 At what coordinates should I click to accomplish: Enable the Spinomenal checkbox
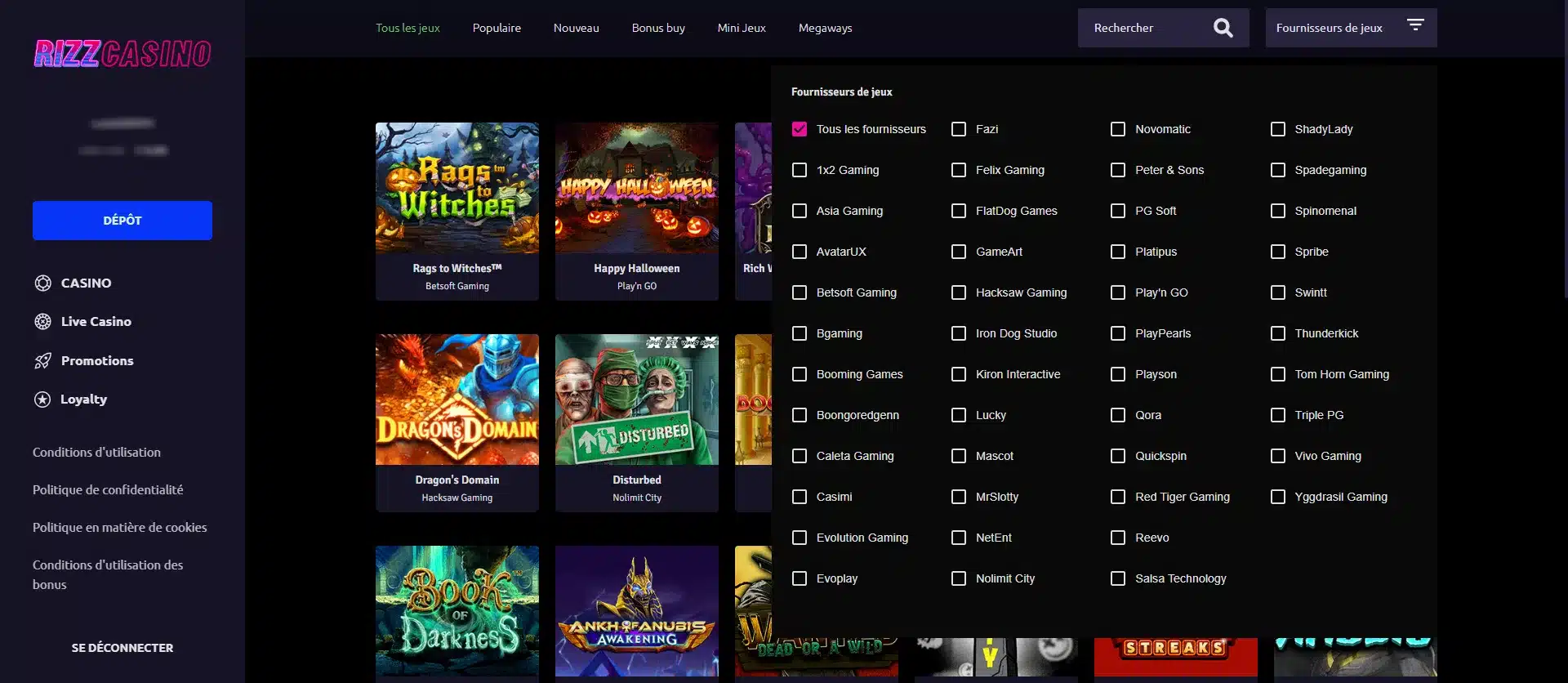pyautogui.click(x=1278, y=211)
